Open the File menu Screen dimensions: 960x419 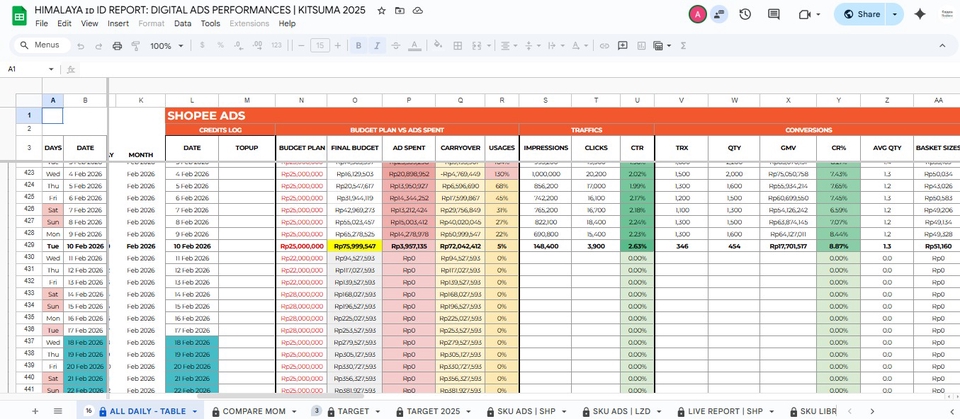pos(42,23)
